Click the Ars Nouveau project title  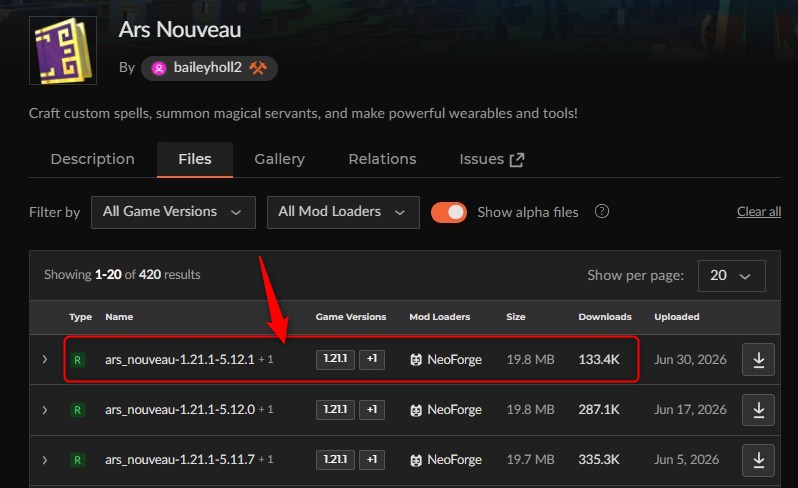coord(180,30)
